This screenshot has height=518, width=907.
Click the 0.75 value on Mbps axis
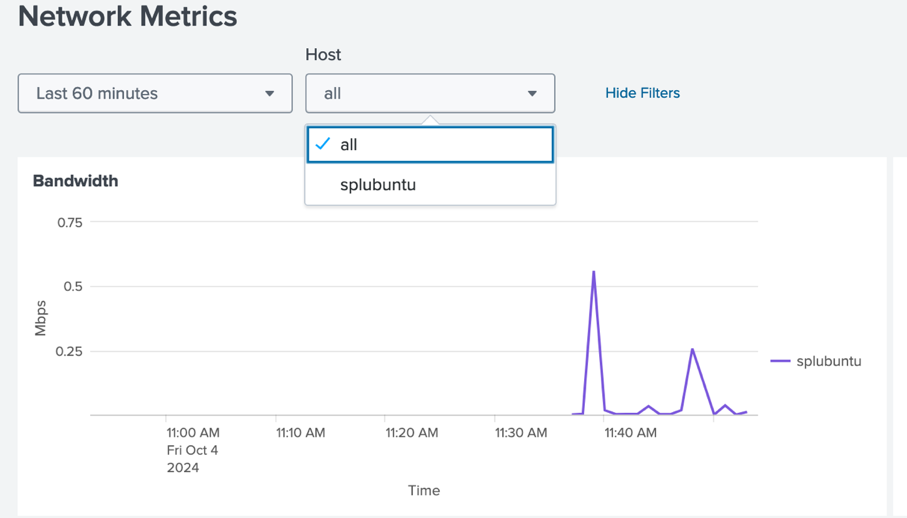tap(69, 222)
